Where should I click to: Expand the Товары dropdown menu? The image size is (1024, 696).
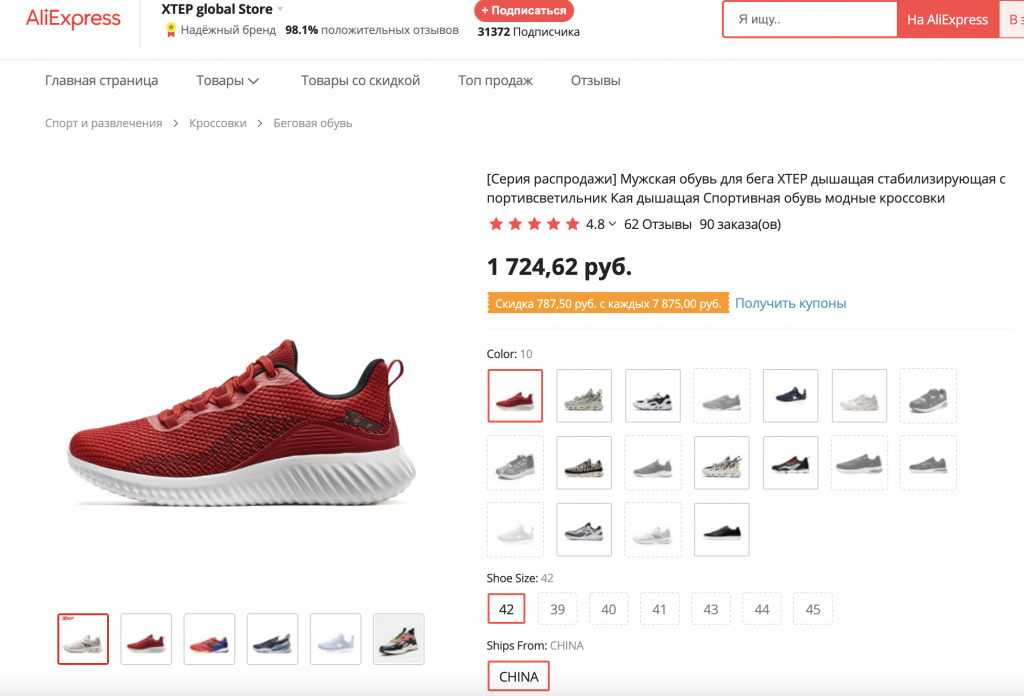[228, 80]
